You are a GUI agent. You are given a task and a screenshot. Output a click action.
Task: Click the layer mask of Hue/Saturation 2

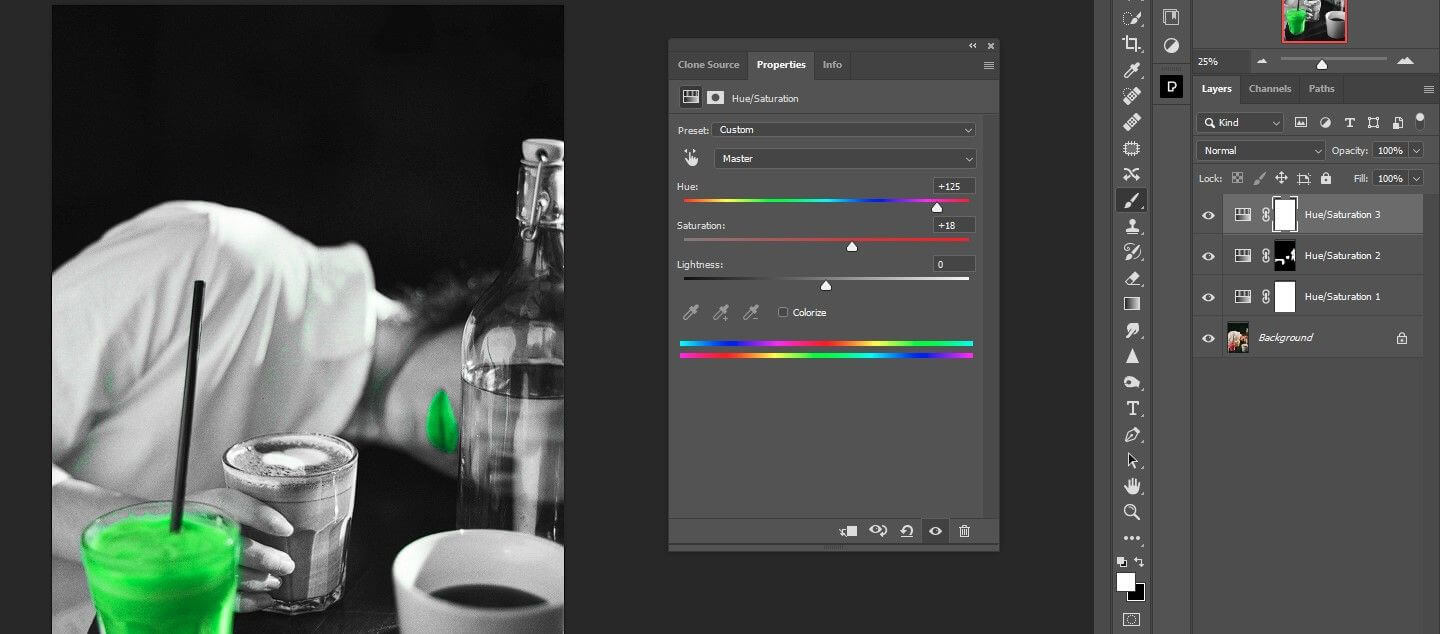(x=1285, y=255)
